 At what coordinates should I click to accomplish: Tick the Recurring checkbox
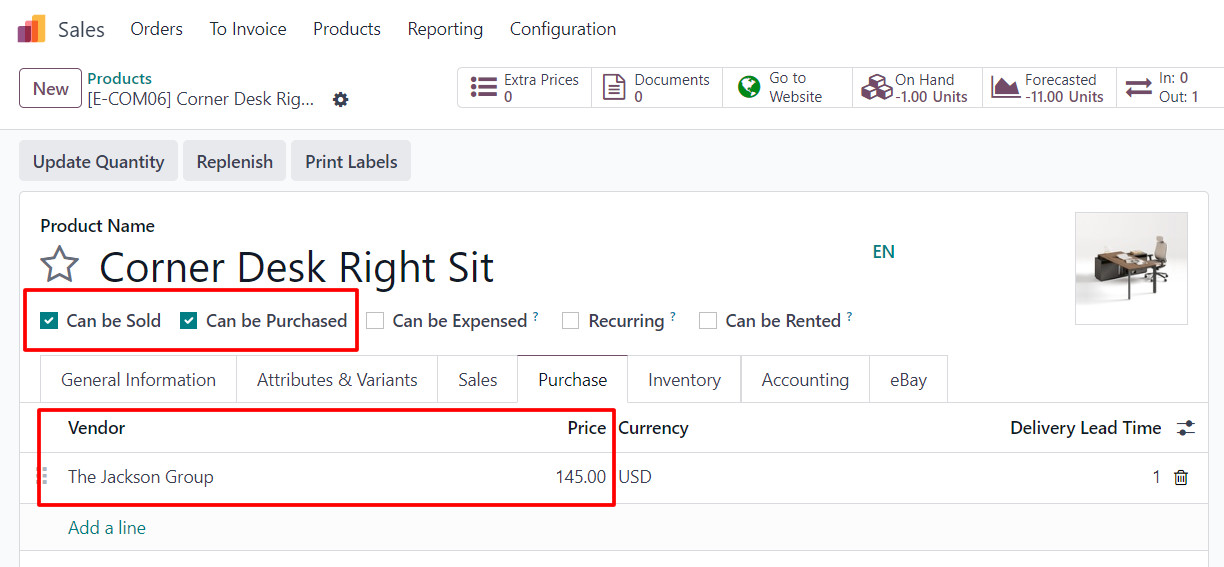[571, 321]
